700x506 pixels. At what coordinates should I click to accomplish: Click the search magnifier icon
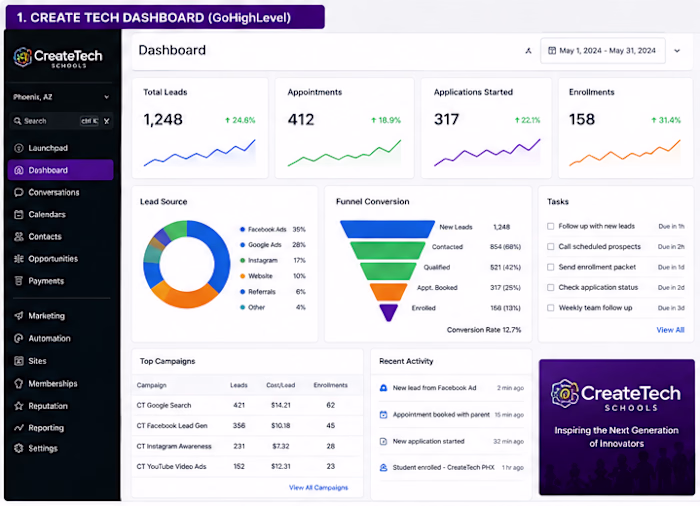pyautogui.click(x=17, y=121)
